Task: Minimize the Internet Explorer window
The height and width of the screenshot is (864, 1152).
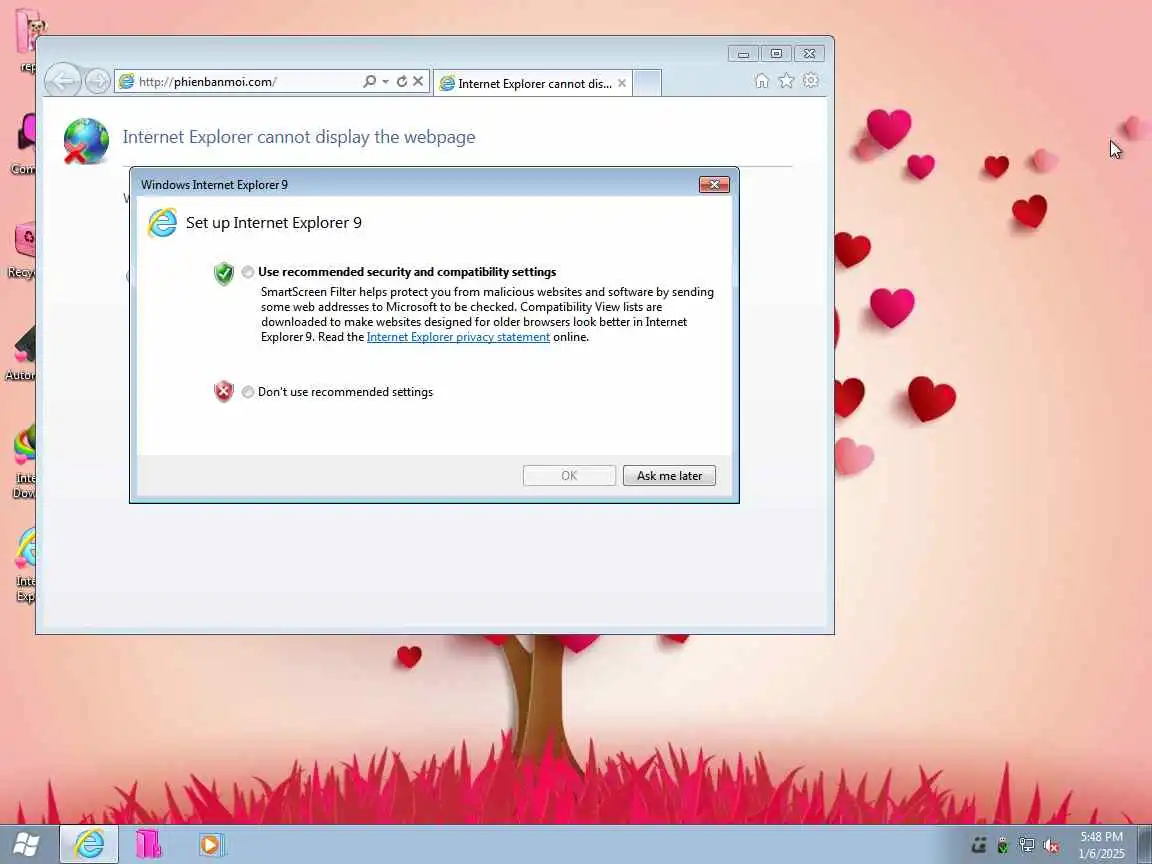Action: click(x=744, y=54)
